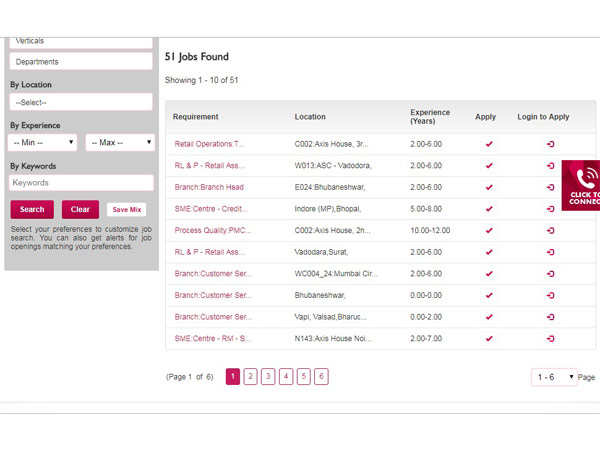Select current results page 1
Image resolution: width=600 pixels, height=450 pixels.
233,377
